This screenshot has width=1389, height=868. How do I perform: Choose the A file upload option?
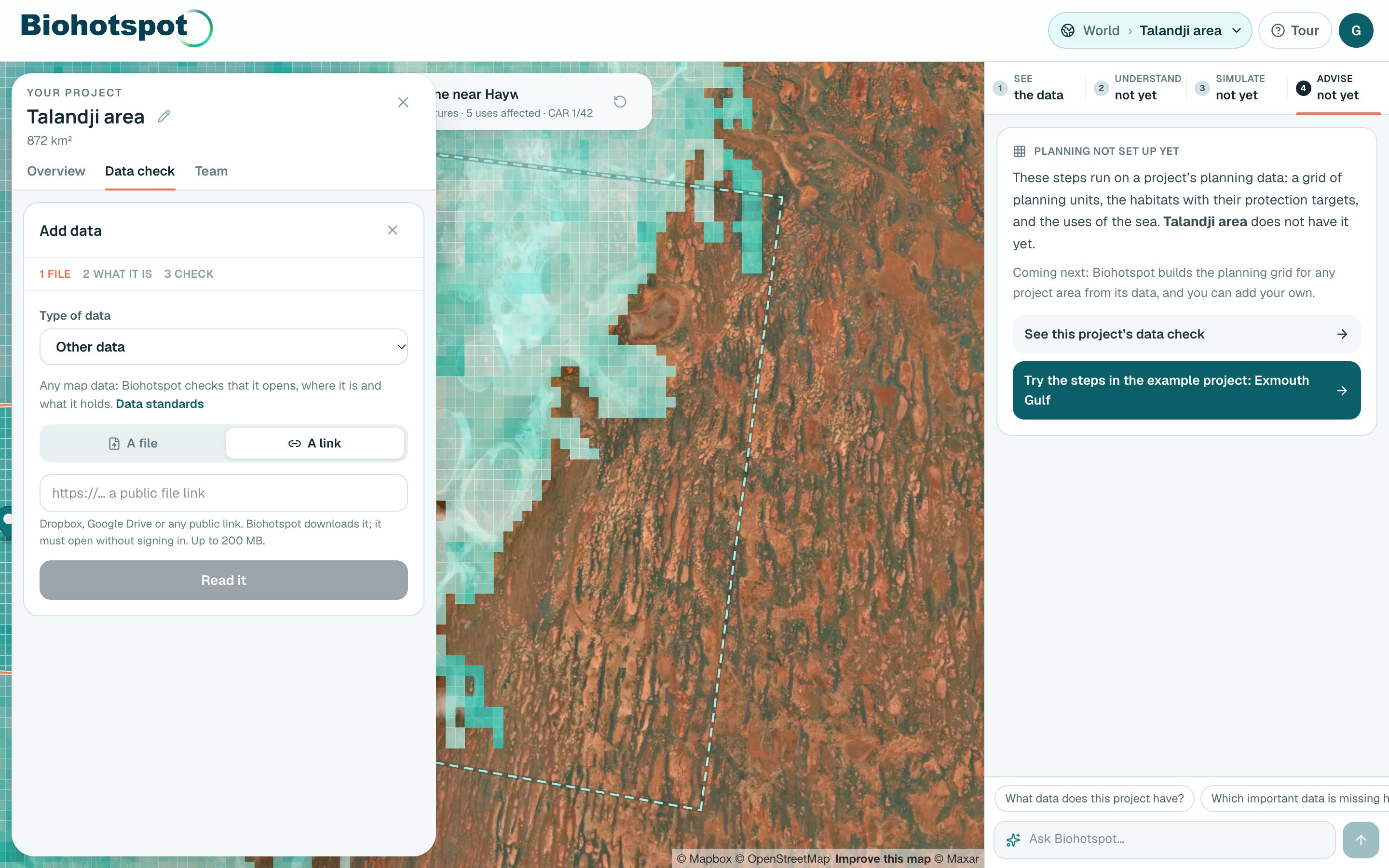[x=133, y=443]
